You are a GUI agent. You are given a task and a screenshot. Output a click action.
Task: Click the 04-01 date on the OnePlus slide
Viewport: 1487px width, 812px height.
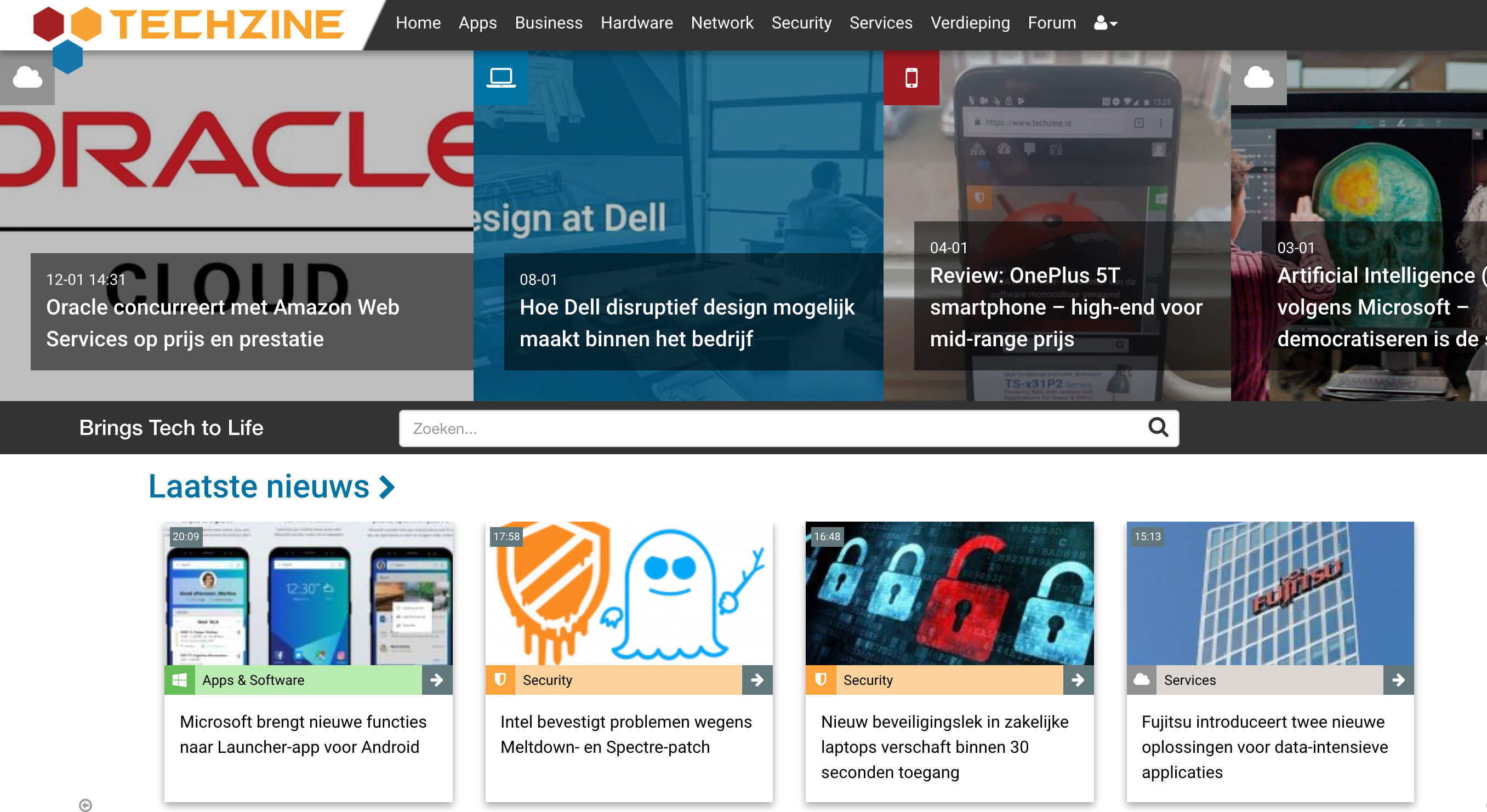[x=948, y=248]
